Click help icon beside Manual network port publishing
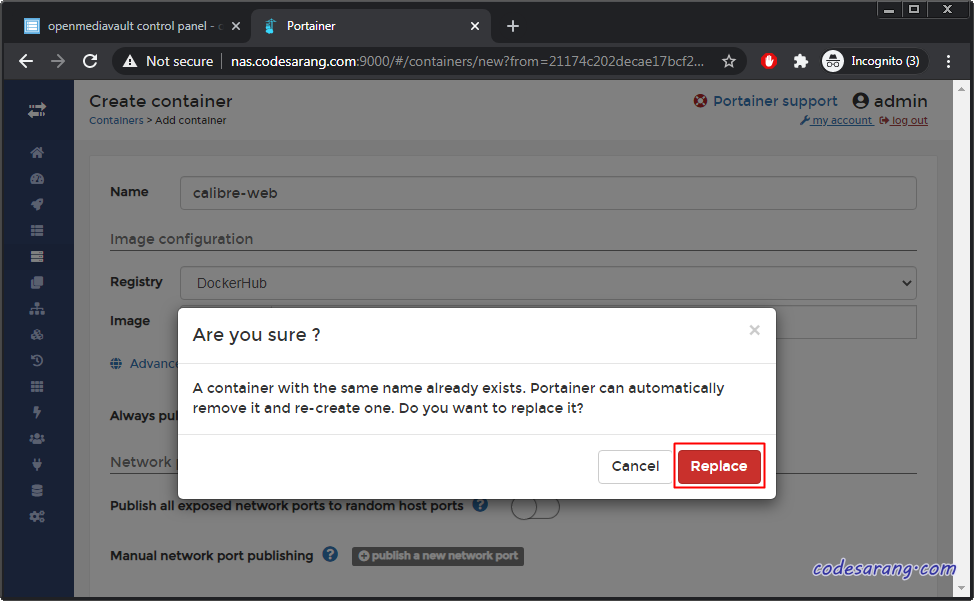 tap(330, 554)
